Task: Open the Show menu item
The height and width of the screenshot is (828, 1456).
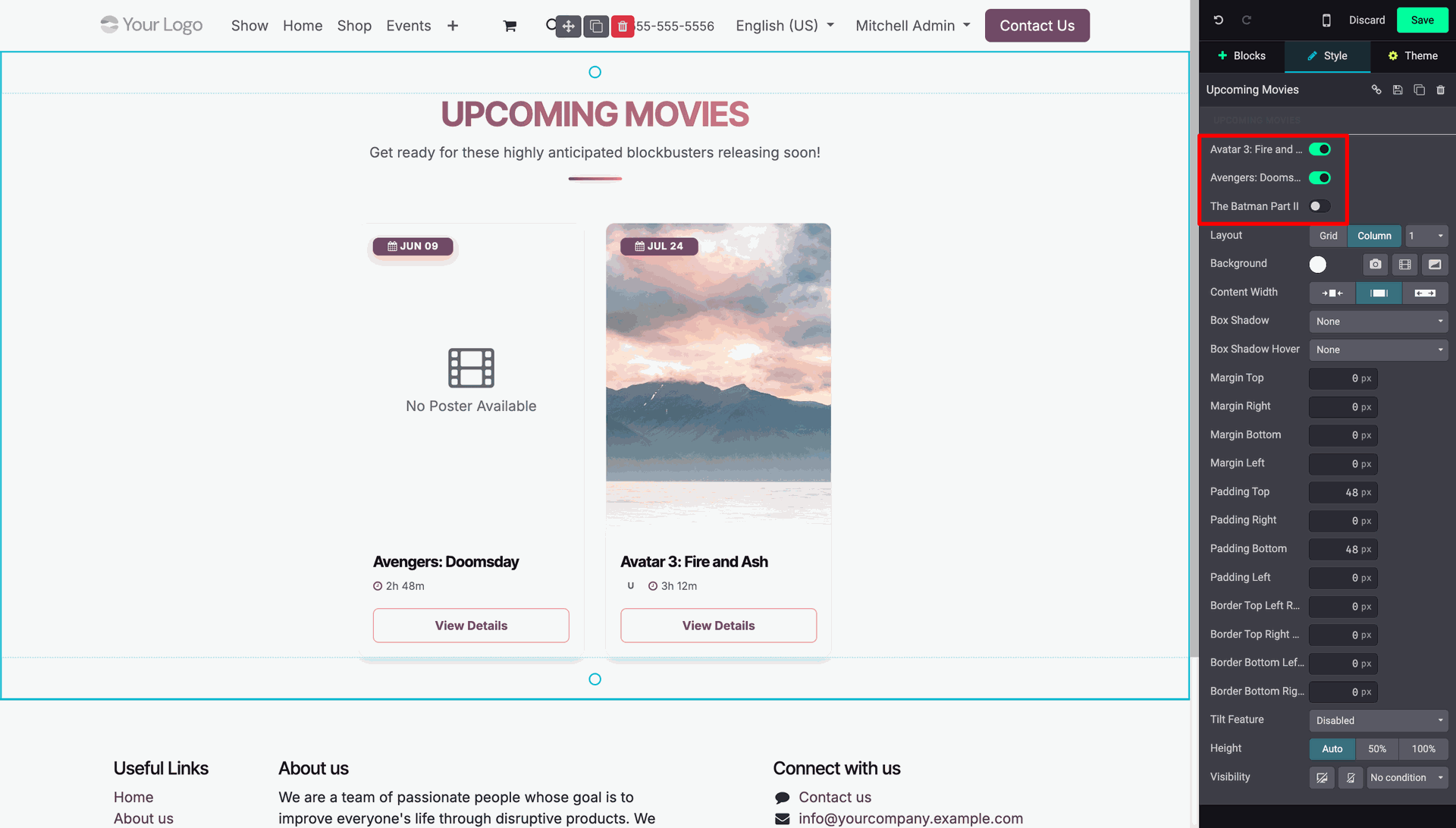Action: pyautogui.click(x=249, y=26)
